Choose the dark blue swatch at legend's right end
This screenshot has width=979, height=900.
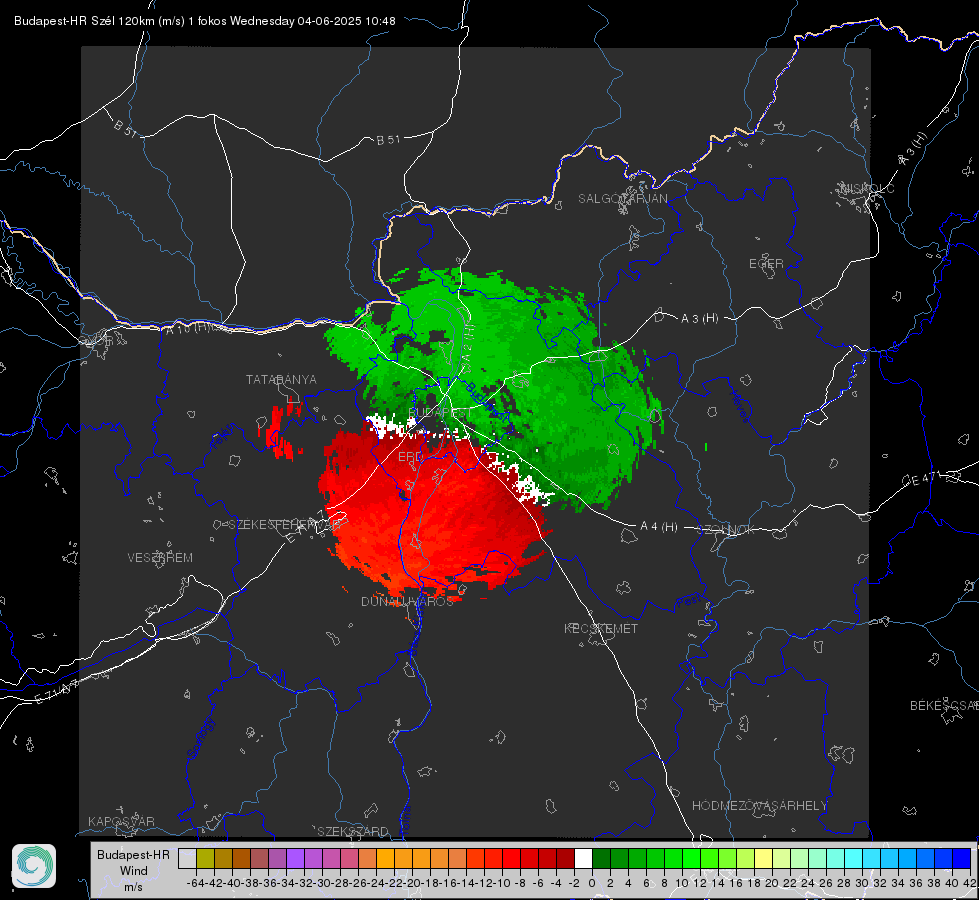pyautogui.click(x=962, y=858)
